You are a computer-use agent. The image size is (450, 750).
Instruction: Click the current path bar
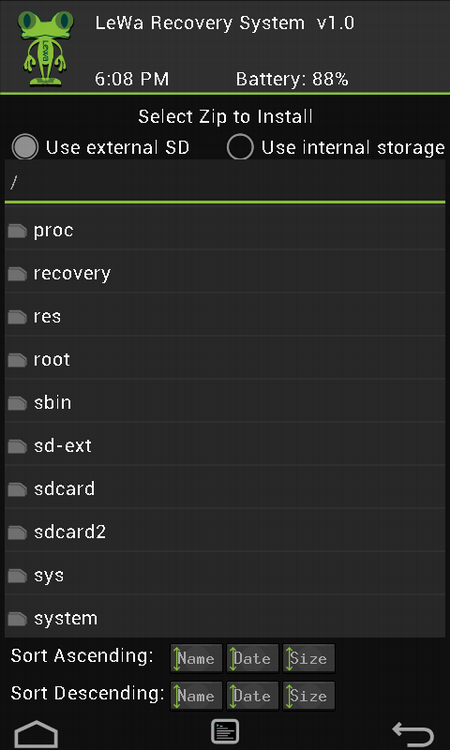click(x=225, y=184)
